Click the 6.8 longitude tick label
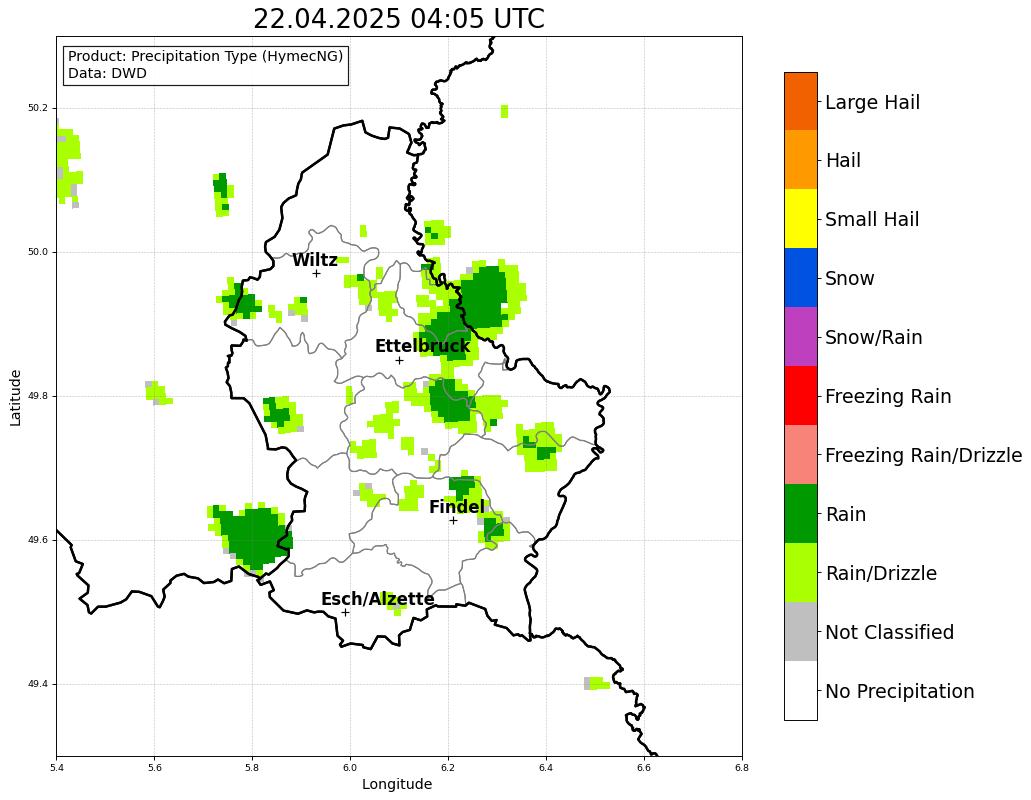This screenshot has height=800, width=1031. (x=742, y=767)
